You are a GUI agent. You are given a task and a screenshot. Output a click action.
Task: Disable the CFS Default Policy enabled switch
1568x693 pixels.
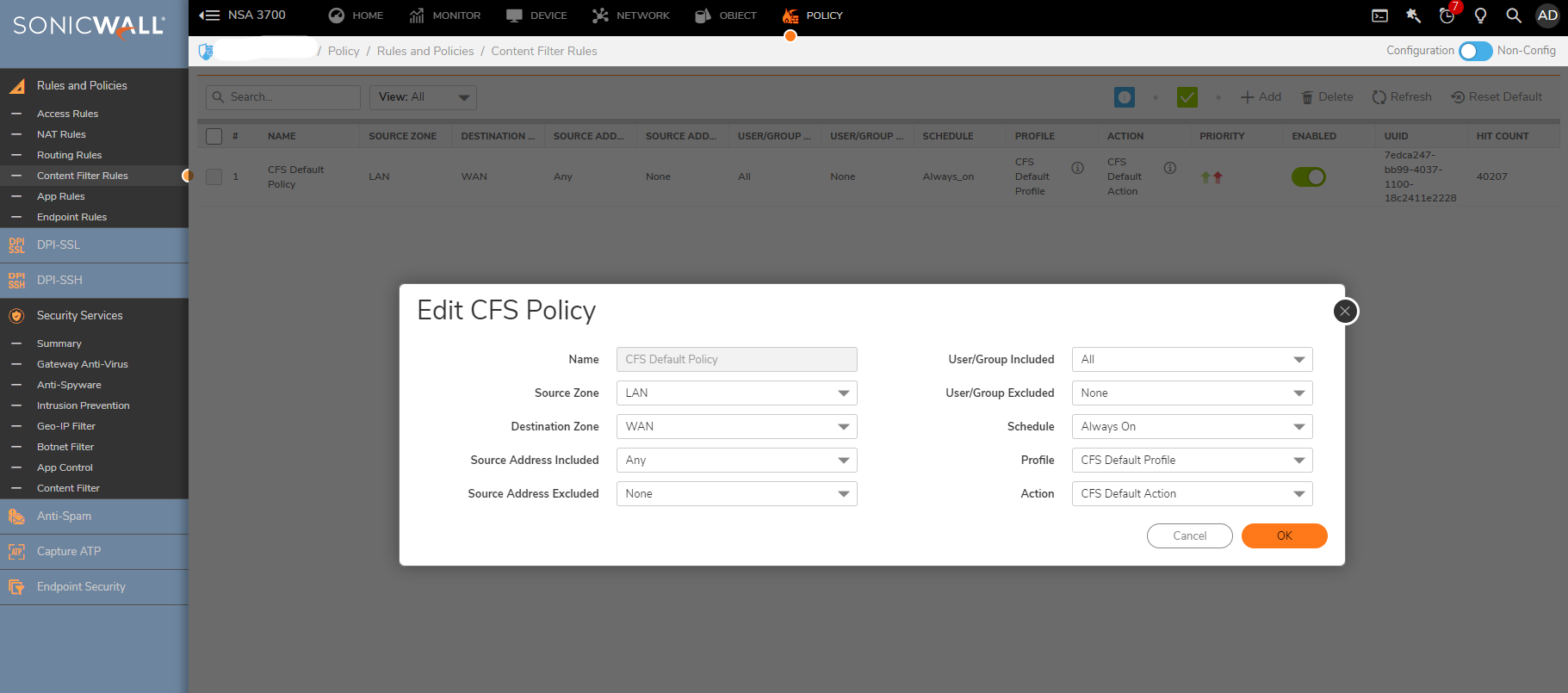point(1308,176)
